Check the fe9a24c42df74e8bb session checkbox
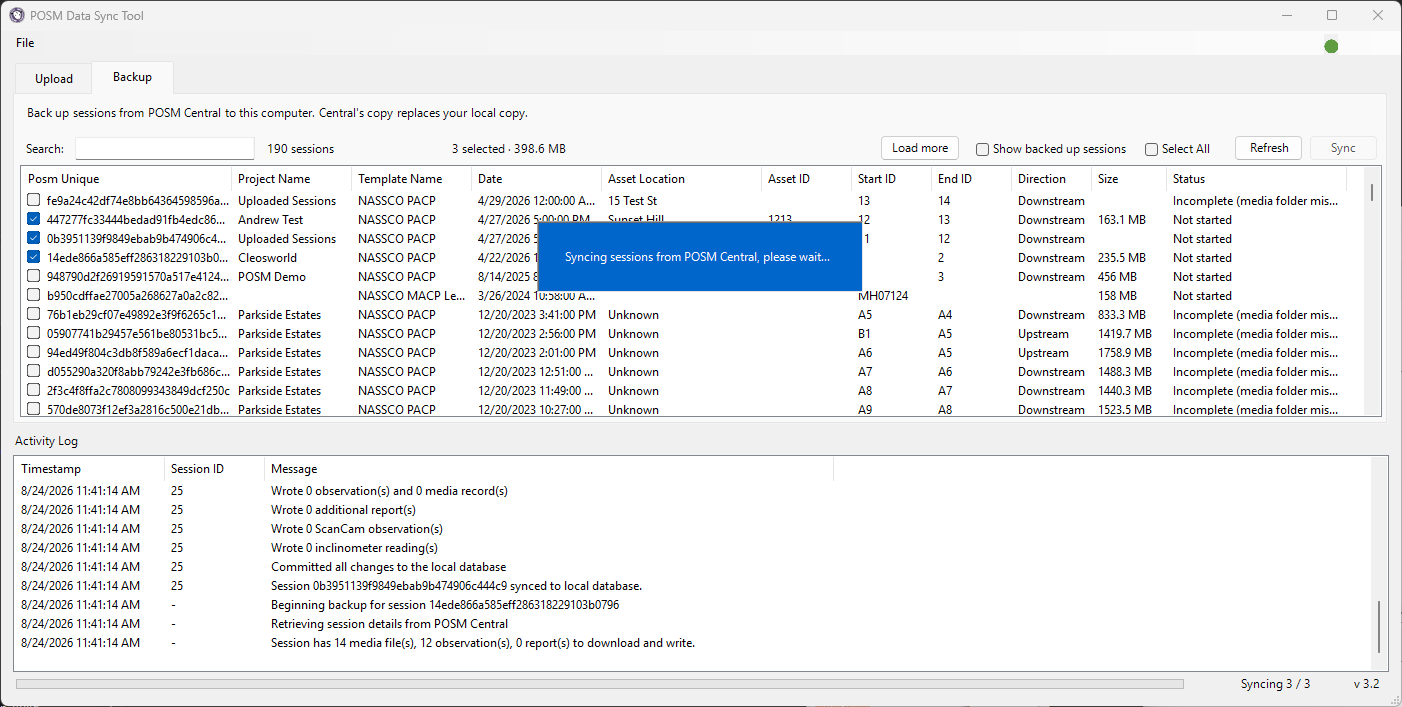This screenshot has height=707, width=1402. (x=34, y=200)
